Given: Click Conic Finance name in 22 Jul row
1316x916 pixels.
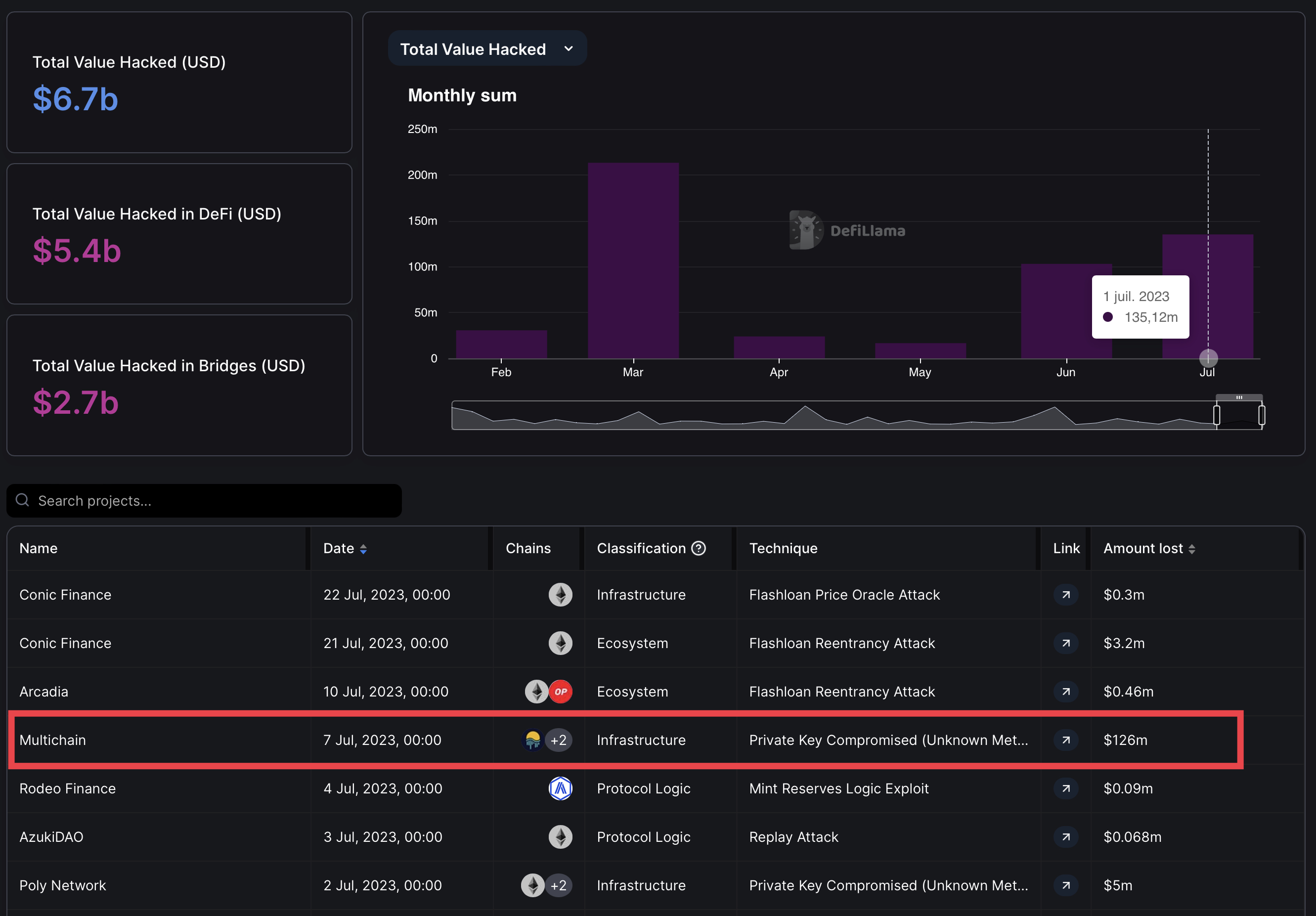Looking at the screenshot, I should click(x=65, y=595).
